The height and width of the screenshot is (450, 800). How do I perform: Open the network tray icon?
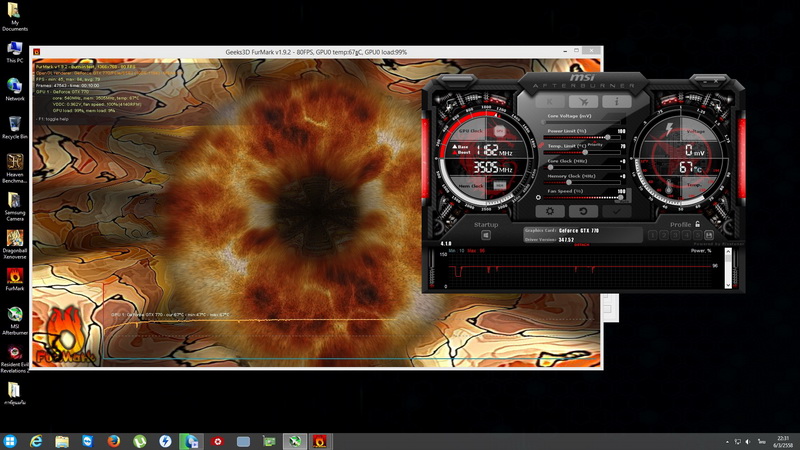point(738,442)
